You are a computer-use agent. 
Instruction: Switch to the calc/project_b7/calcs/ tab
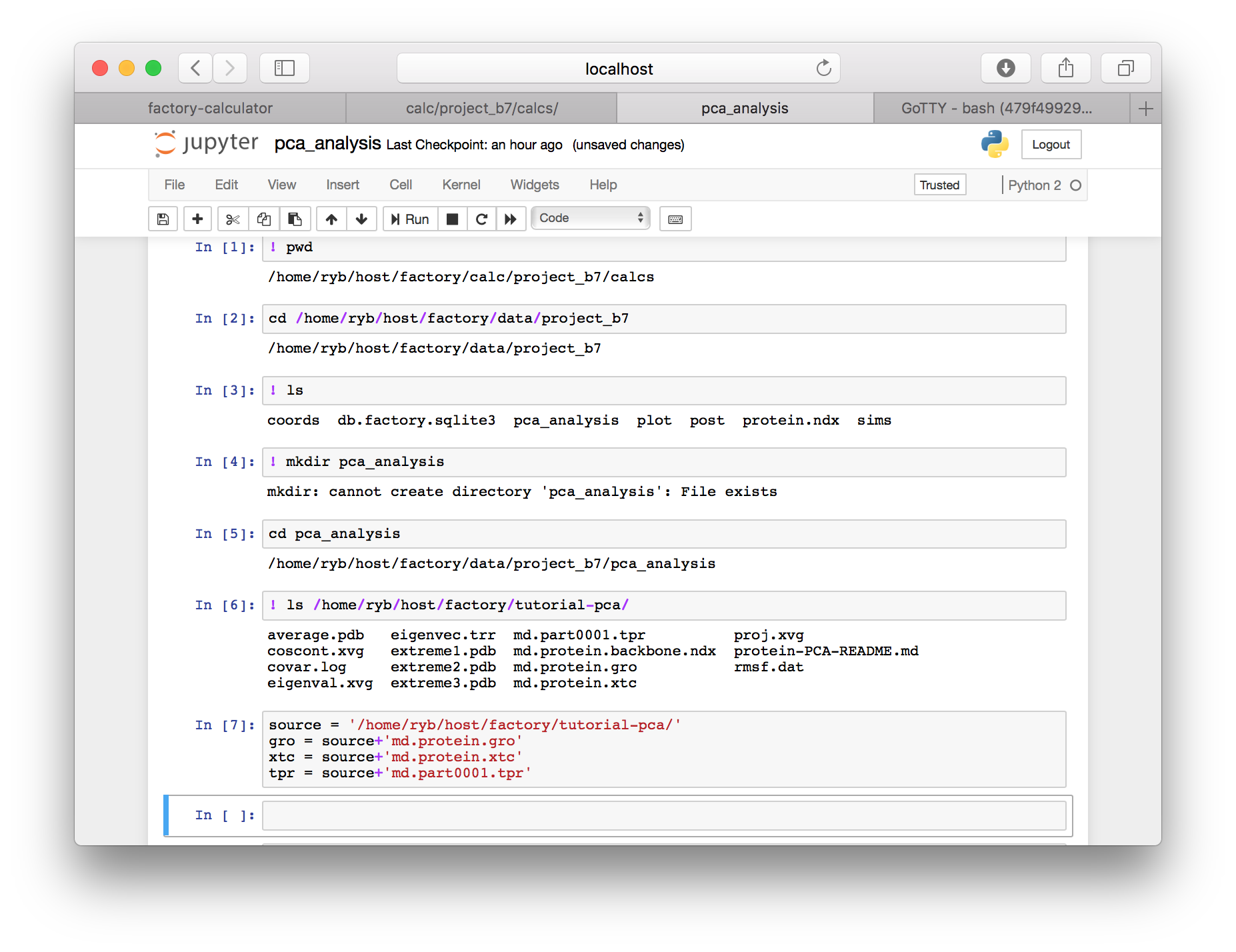481,108
